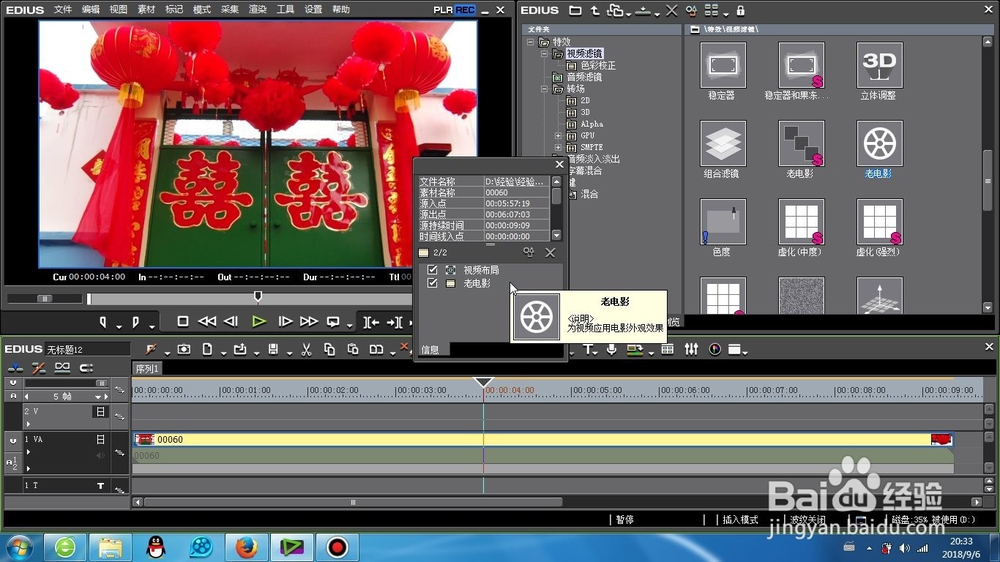
Task: Click the delete X icon in effects palette
Action: (672, 10)
